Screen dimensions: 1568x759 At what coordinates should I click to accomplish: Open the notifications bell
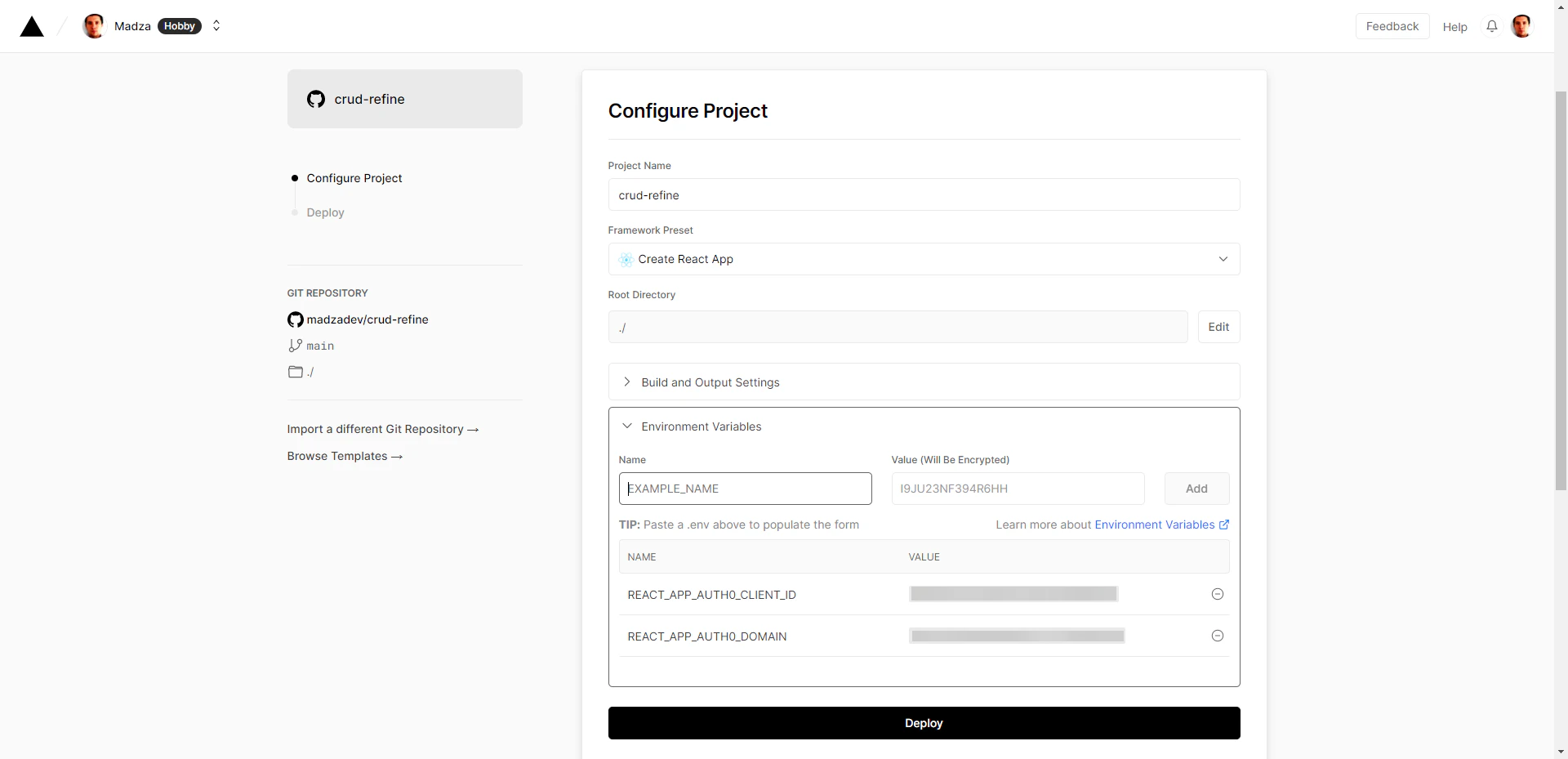point(1492,26)
